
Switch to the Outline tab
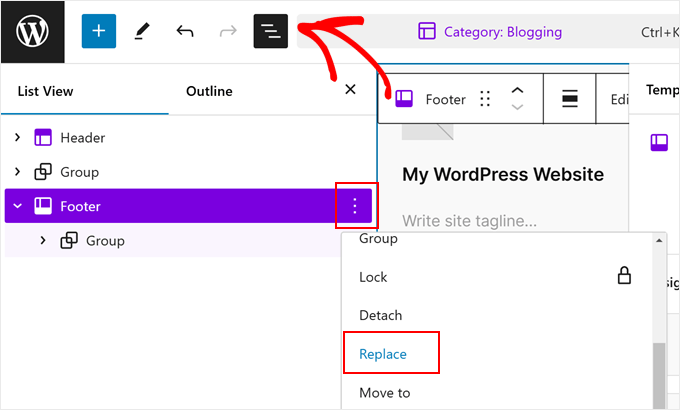click(x=209, y=91)
